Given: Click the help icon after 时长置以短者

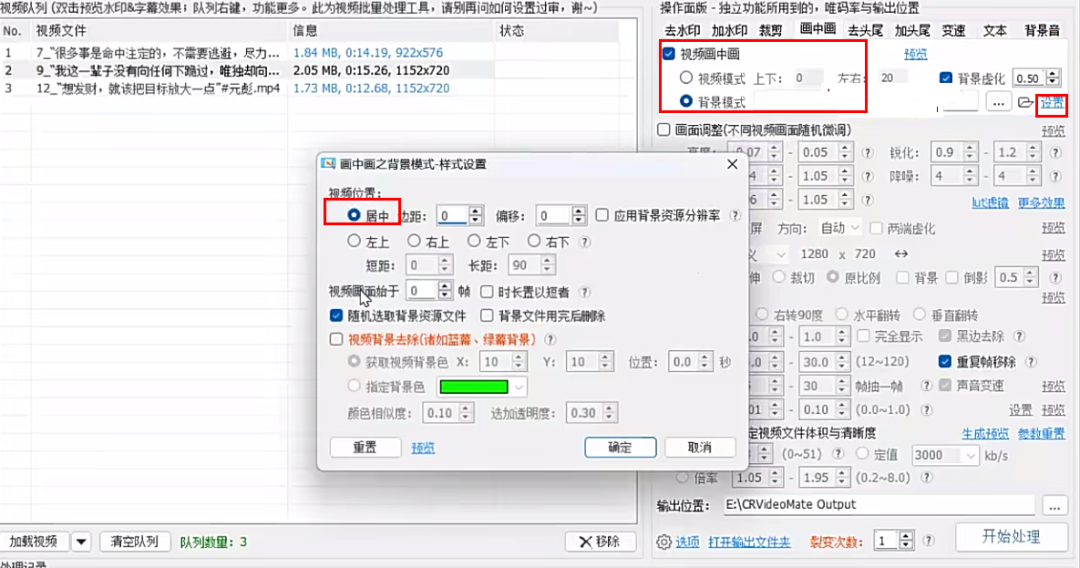Looking at the screenshot, I should tap(585, 292).
